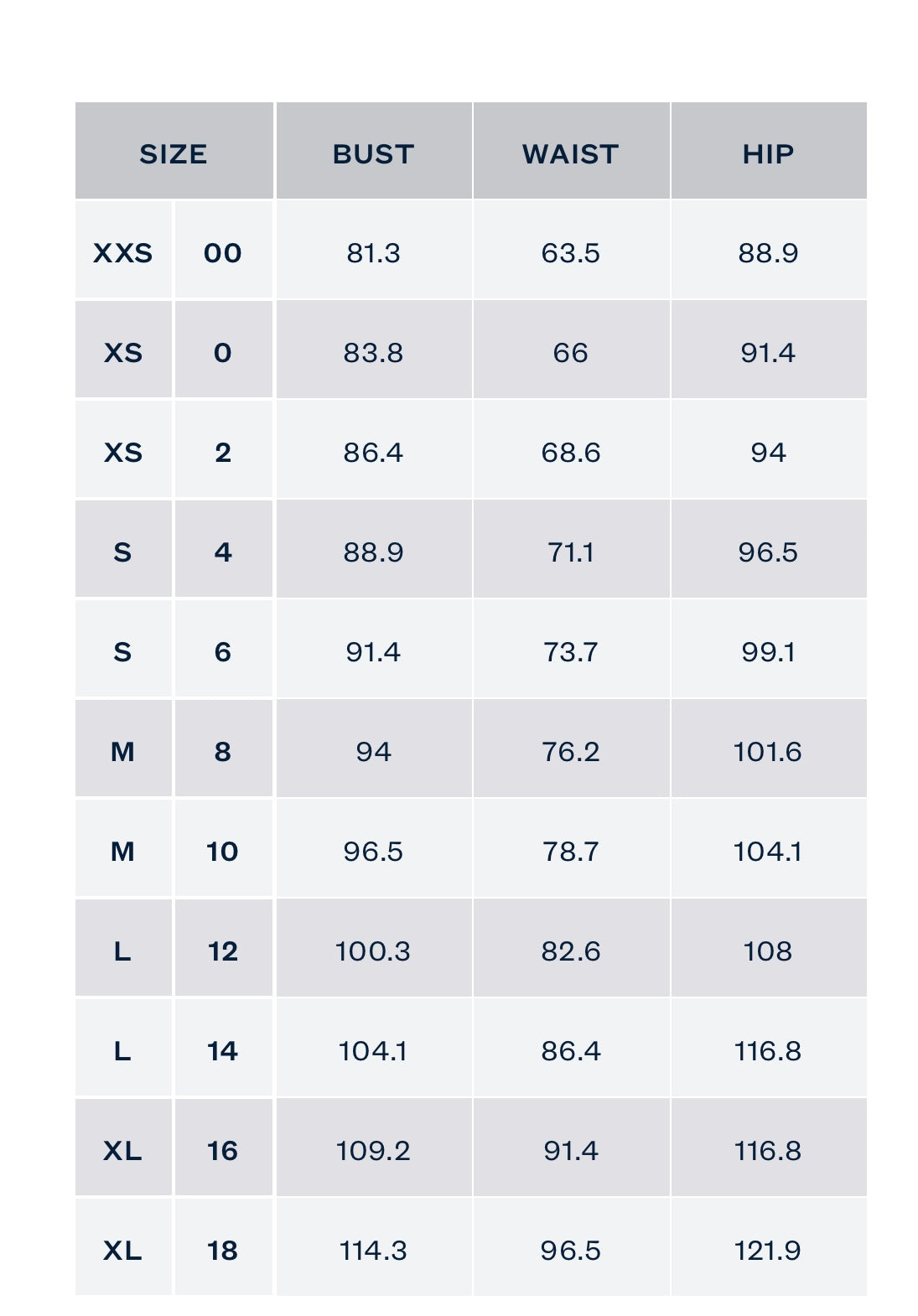Select bust value 109.2 for size 16
Image resolution: width=918 pixels, height=1316 pixels.
373,1150
